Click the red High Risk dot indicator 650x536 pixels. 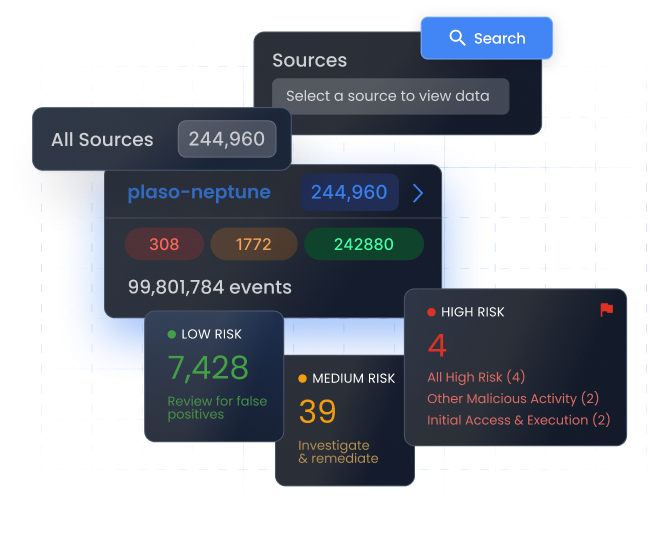(x=432, y=312)
